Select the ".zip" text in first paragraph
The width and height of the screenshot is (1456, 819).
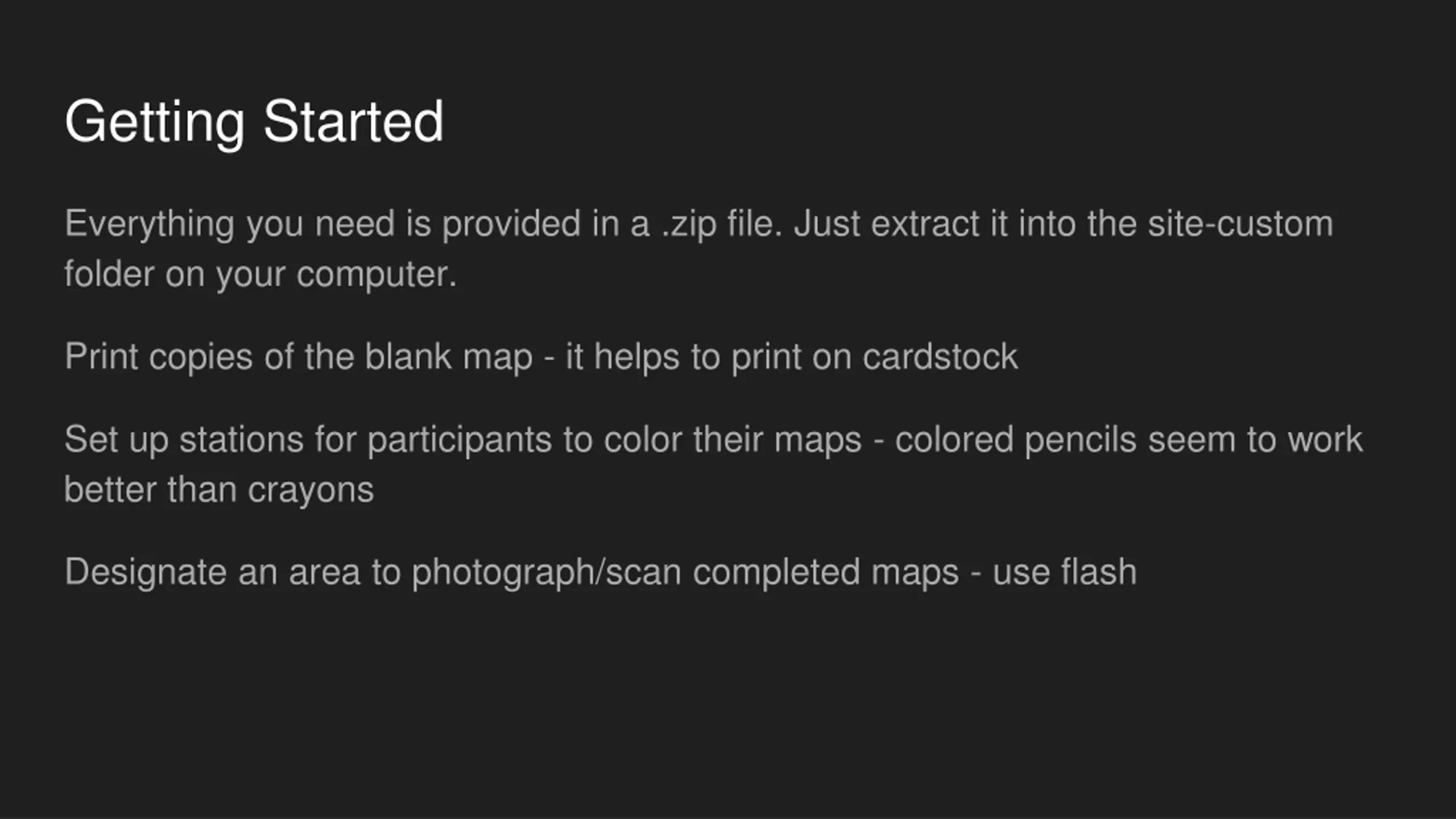click(x=689, y=225)
